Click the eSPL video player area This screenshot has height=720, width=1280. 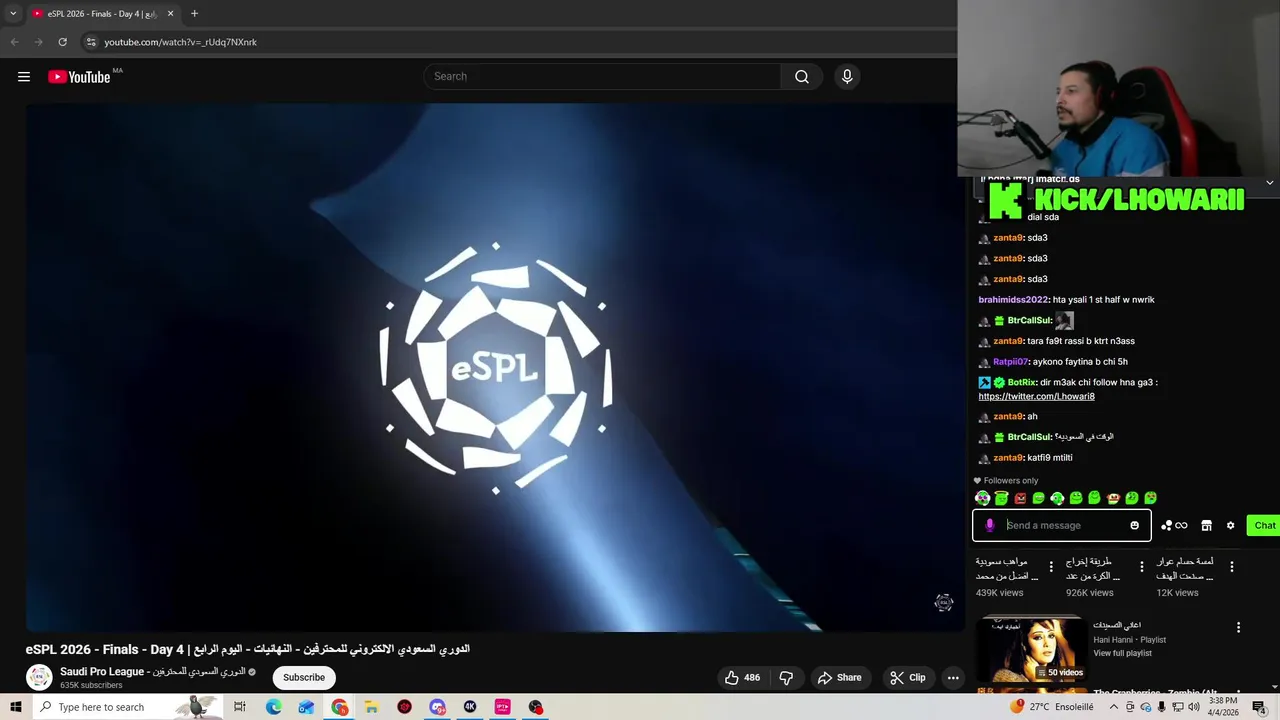[x=495, y=367]
